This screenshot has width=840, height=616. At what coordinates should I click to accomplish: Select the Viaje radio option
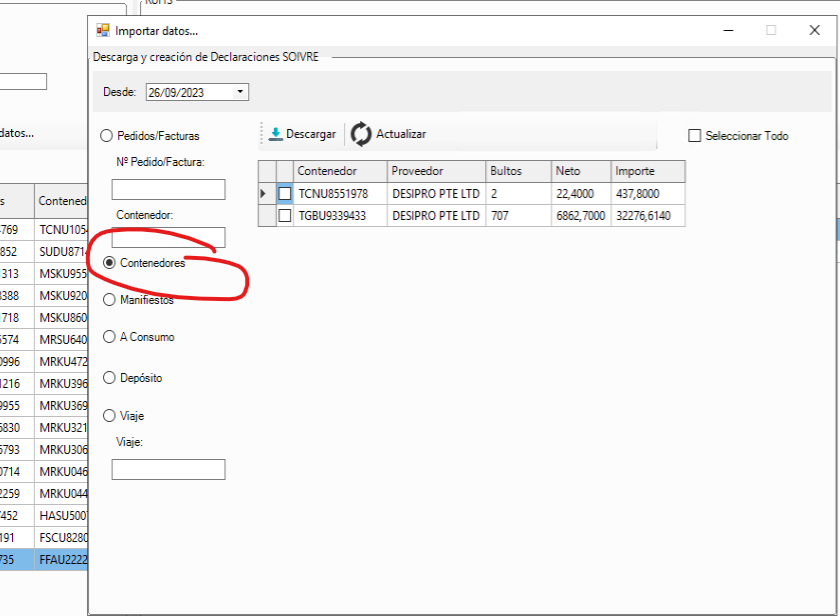click(x=109, y=415)
